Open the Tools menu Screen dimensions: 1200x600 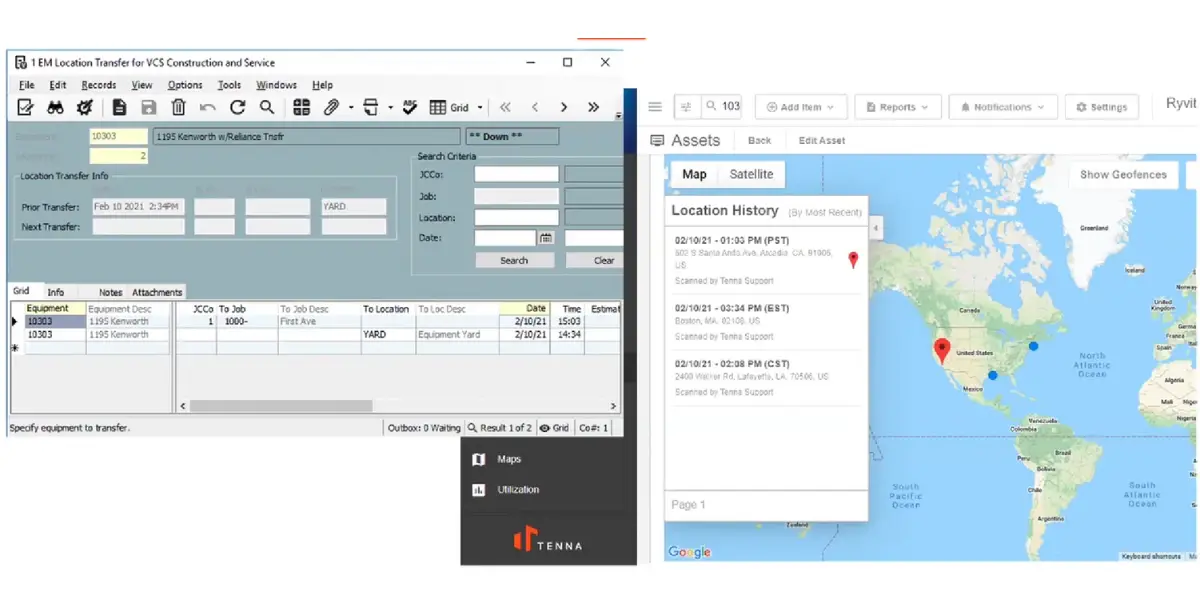pos(229,85)
